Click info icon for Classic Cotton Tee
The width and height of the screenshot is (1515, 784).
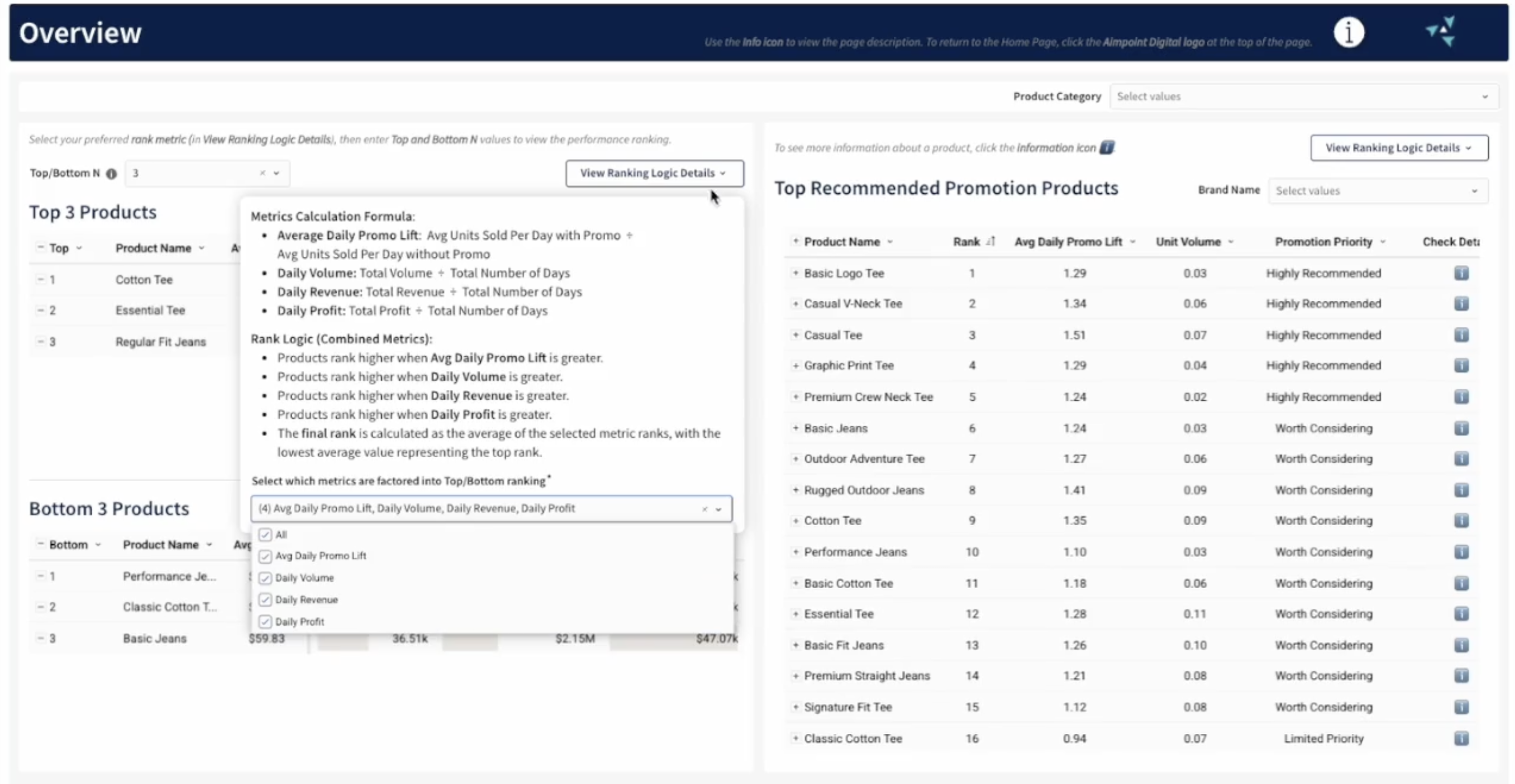(x=1461, y=739)
